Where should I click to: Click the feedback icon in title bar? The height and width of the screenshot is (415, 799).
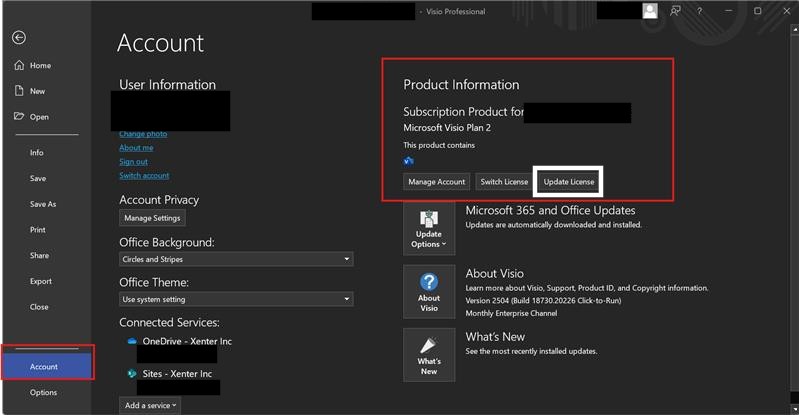[677, 11]
